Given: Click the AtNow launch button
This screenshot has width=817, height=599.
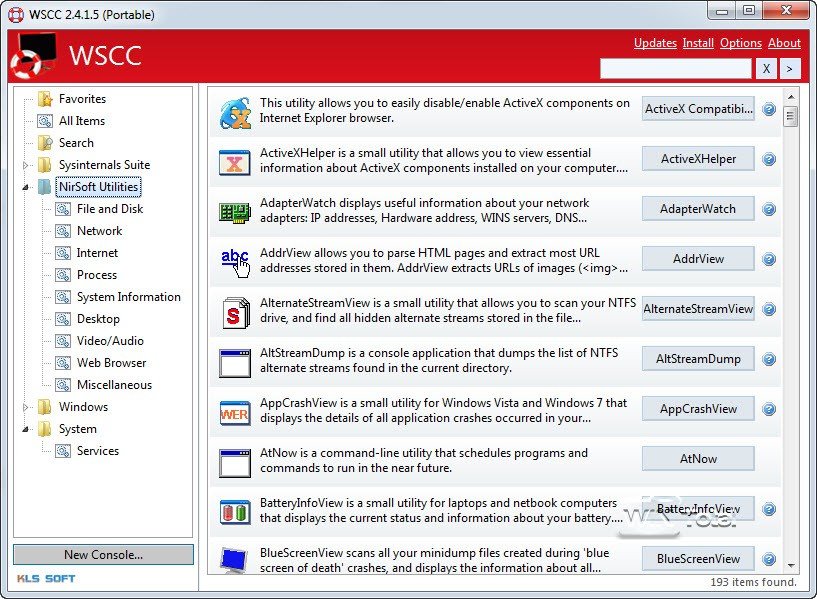Looking at the screenshot, I should pyautogui.click(x=698, y=459).
